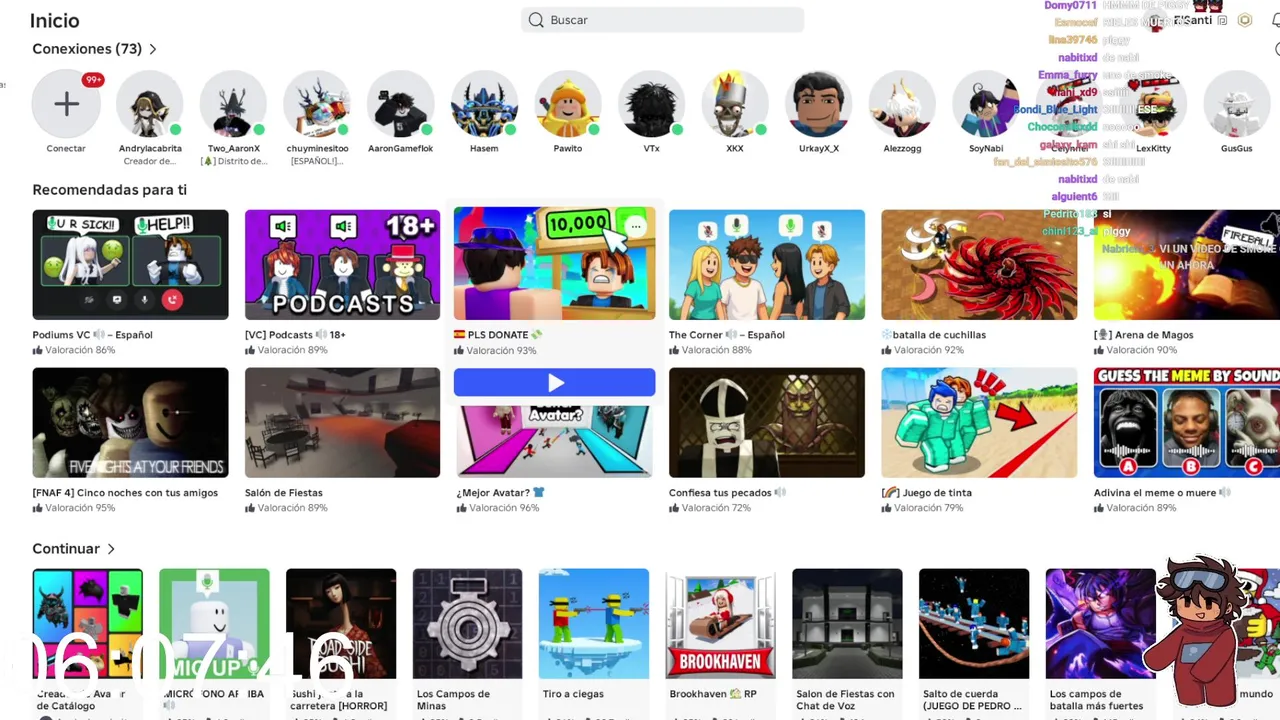Click the 'Valoración 96%' rating text

coord(504,508)
